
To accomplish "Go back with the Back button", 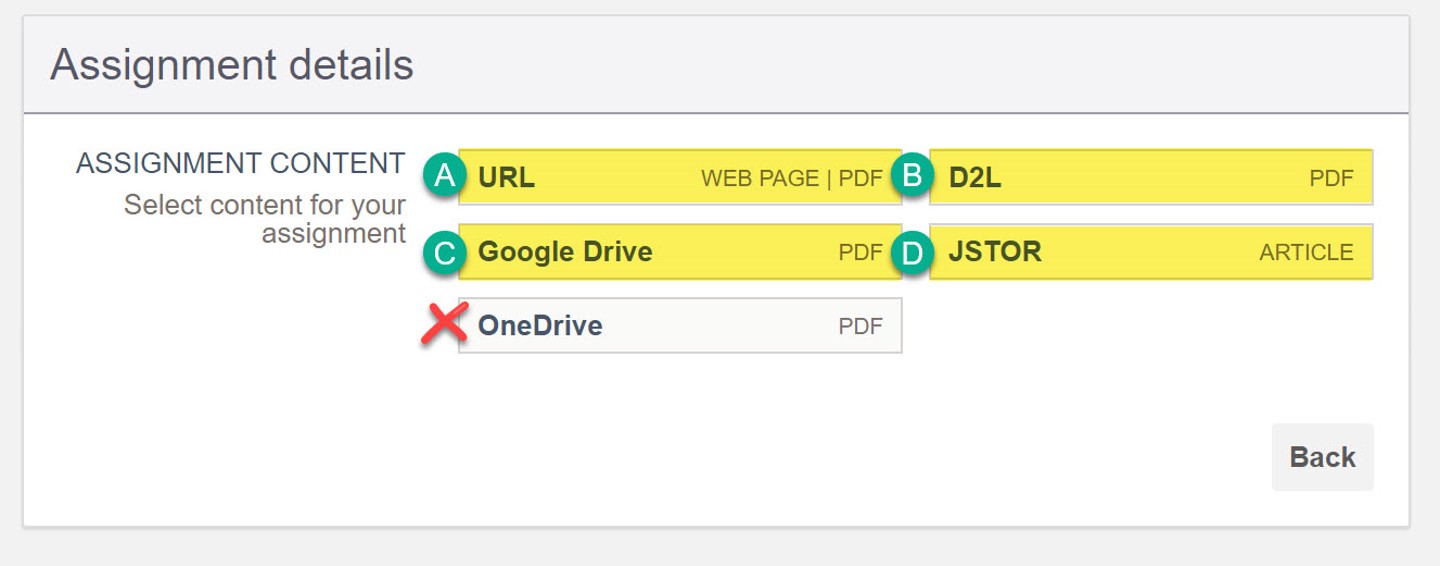I will (1322, 457).
